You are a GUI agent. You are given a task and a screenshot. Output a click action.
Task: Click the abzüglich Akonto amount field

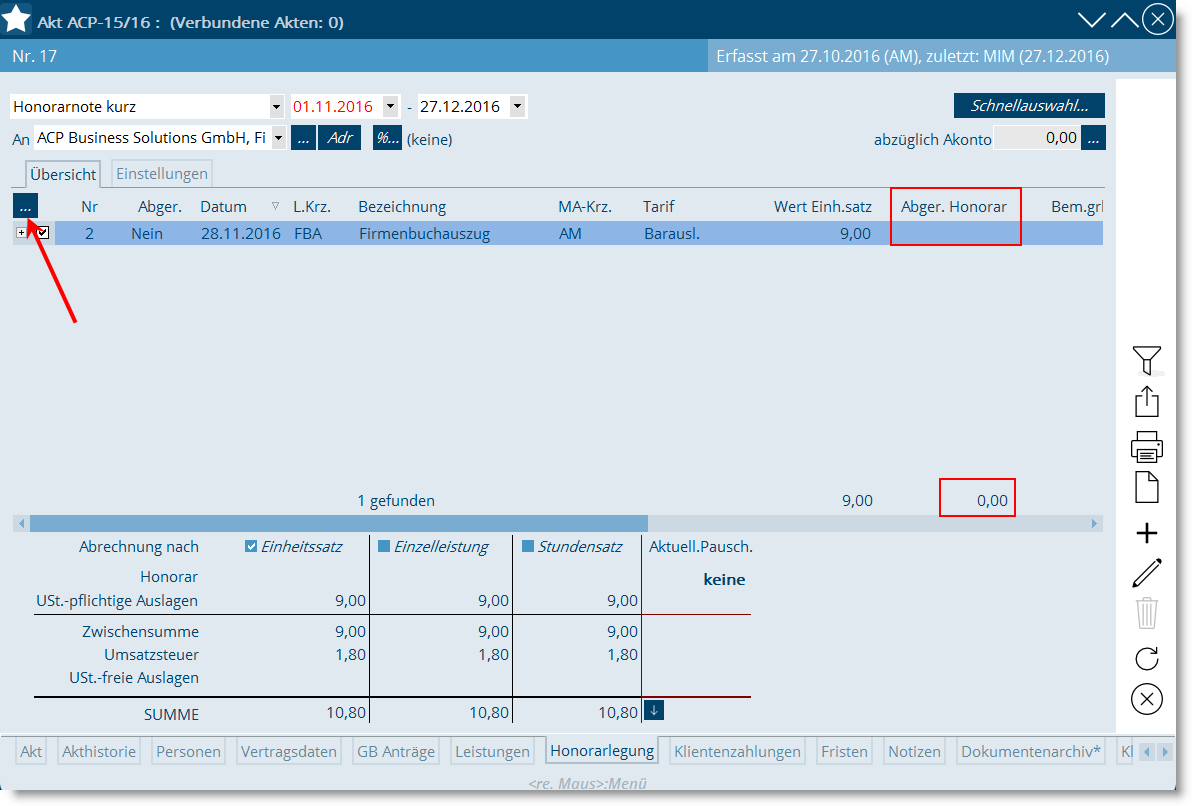click(1037, 138)
